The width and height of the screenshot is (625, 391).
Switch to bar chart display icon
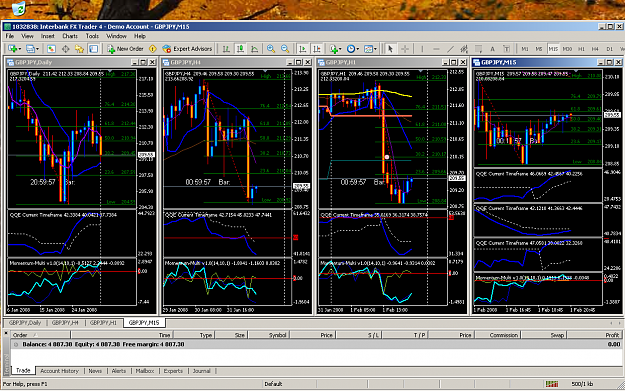point(226,49)
